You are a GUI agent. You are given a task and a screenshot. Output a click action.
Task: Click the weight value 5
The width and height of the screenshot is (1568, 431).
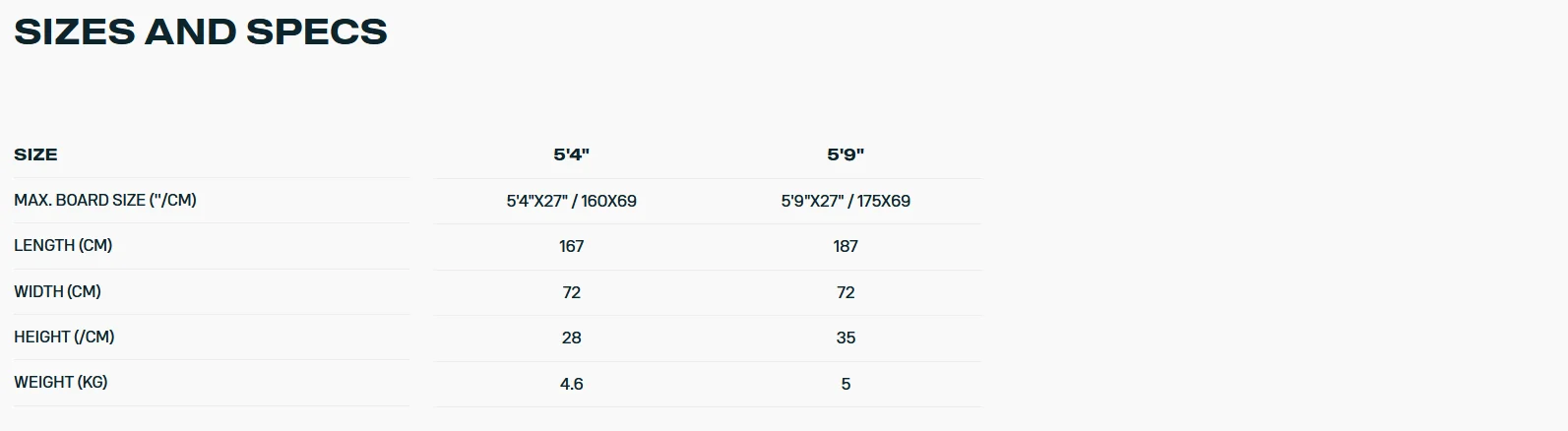pyautogui.click(x=846, y=384)
